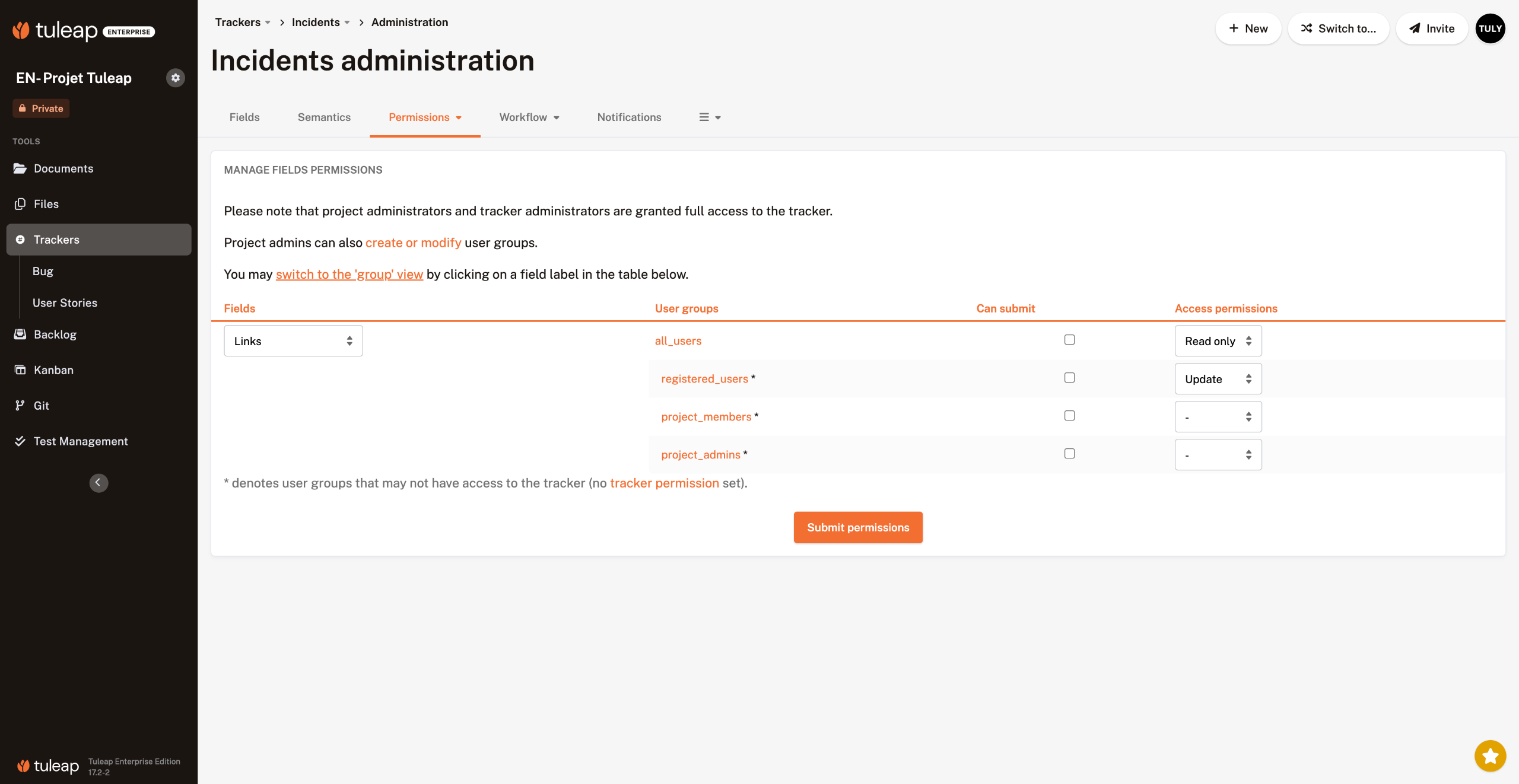Follow the switch to 'group' view link
Screen dimensions: 1519x784
349,275
